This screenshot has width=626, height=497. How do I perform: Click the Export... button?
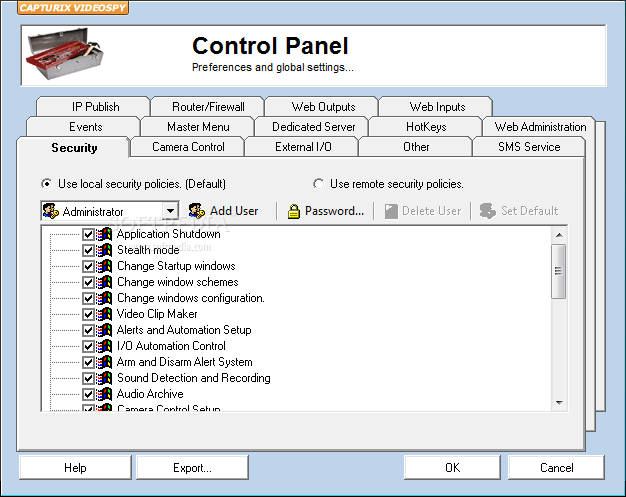[192, 467]
